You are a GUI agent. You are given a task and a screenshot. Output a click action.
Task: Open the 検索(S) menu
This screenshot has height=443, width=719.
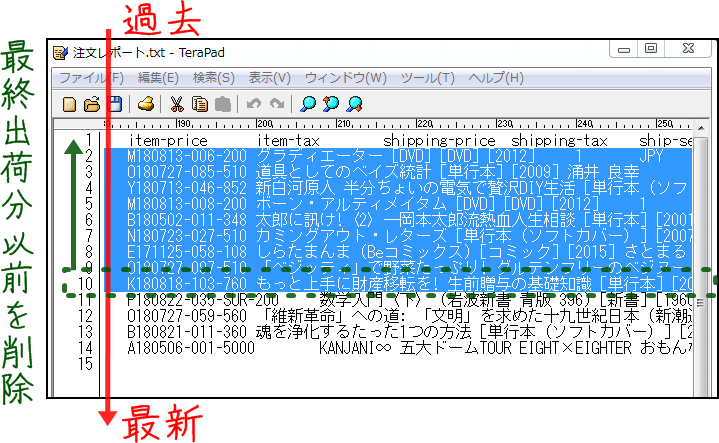click(x=214, y=77)
